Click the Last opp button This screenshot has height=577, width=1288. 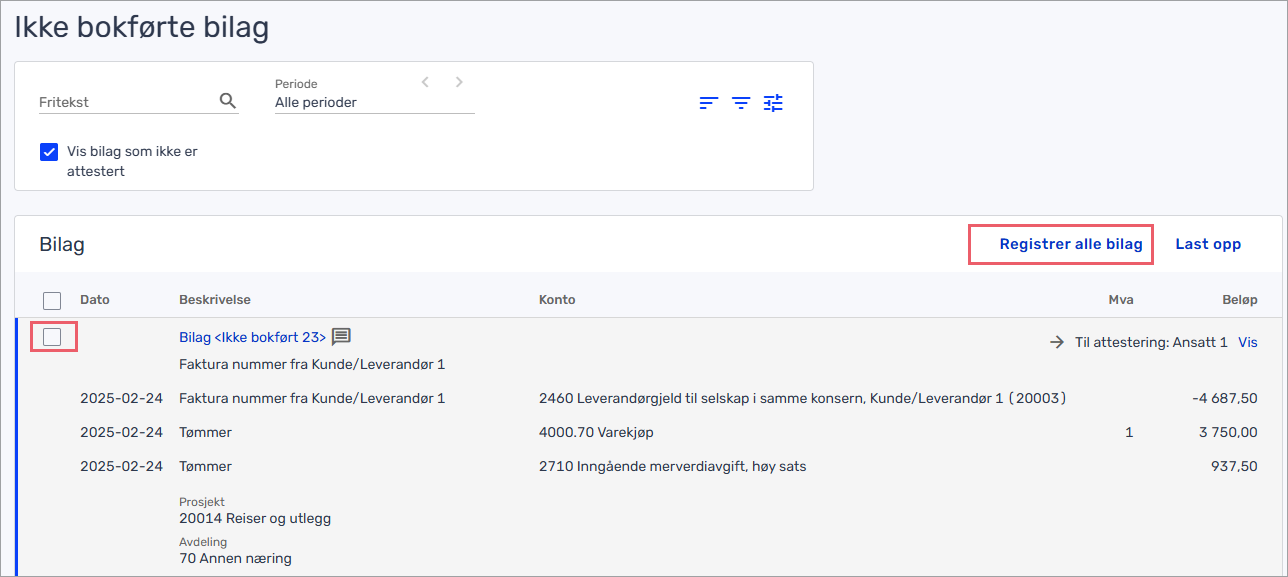(1208, 244)
